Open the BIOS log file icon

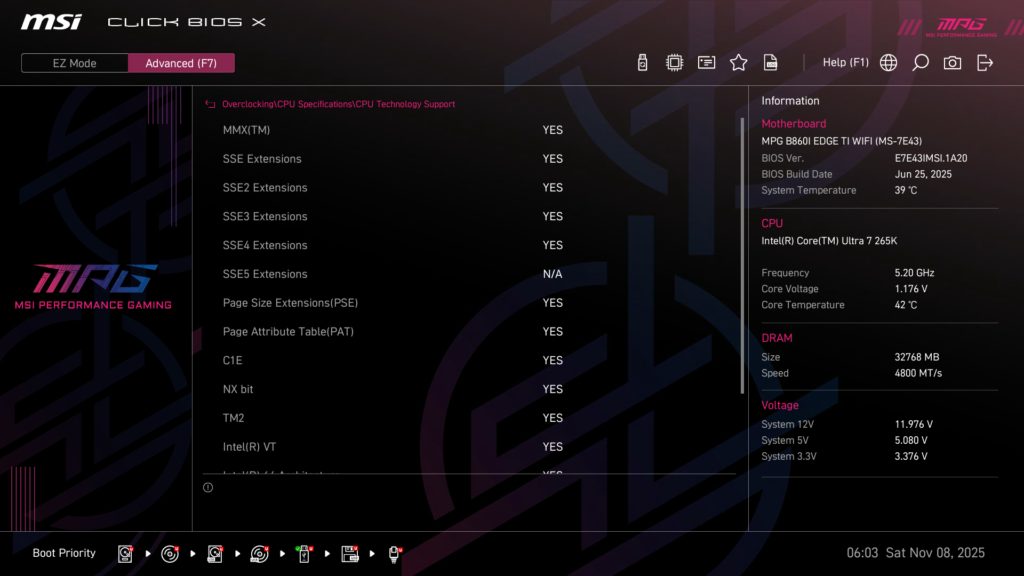click(x=770, y=61)
